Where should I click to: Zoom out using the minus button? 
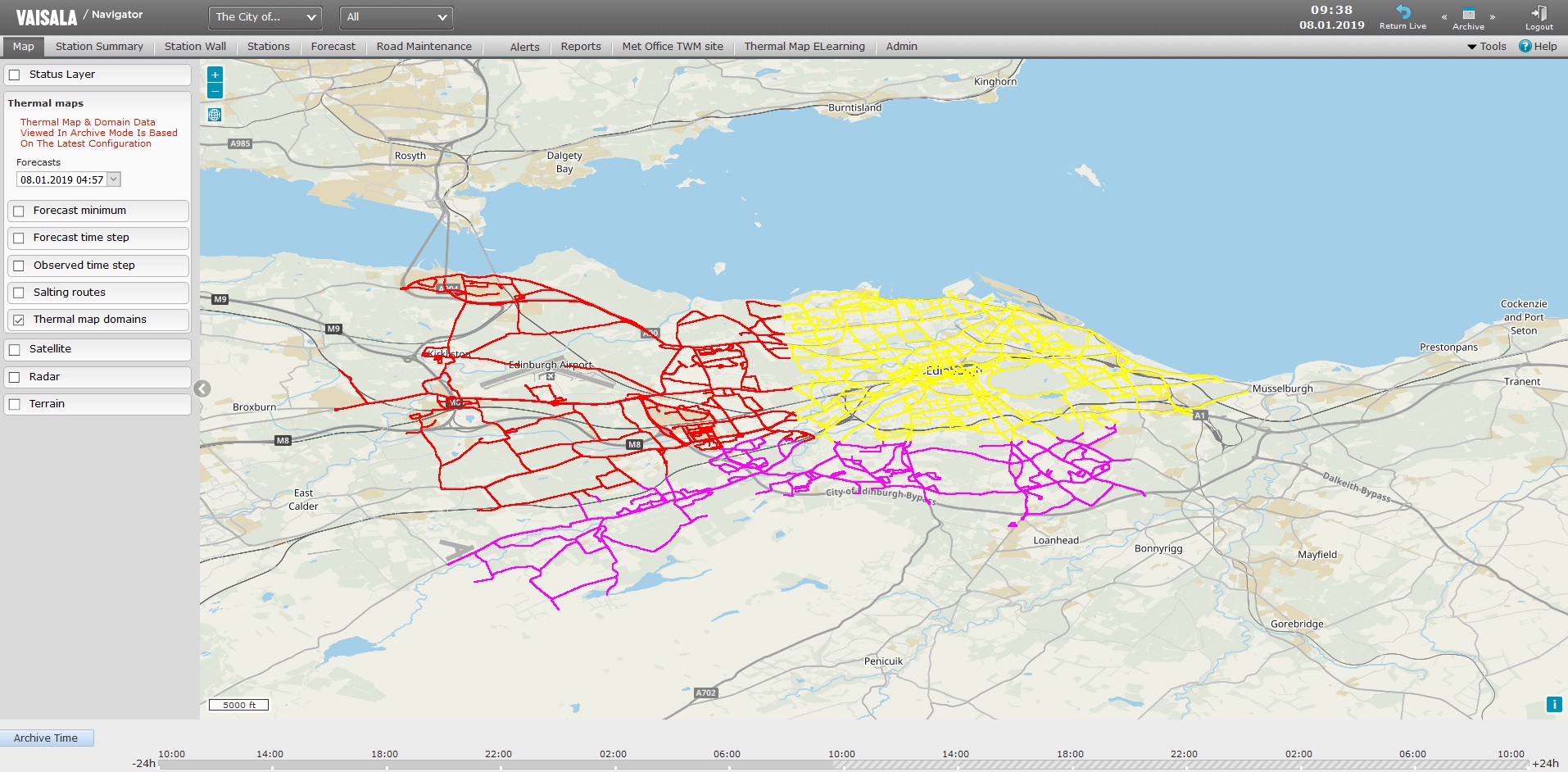tap(215, 90)
